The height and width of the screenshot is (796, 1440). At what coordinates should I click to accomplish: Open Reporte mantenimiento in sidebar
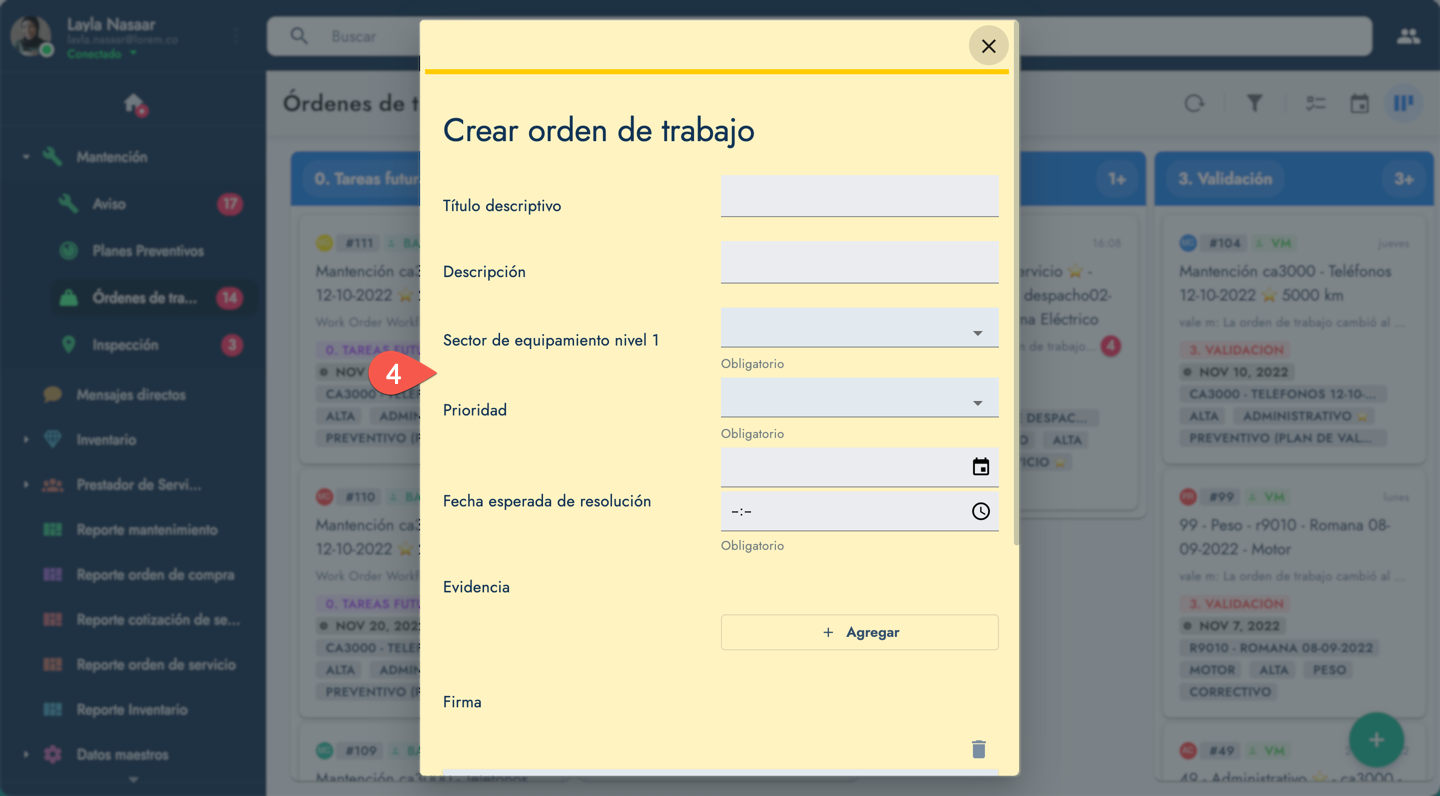(x=146, y=530)
